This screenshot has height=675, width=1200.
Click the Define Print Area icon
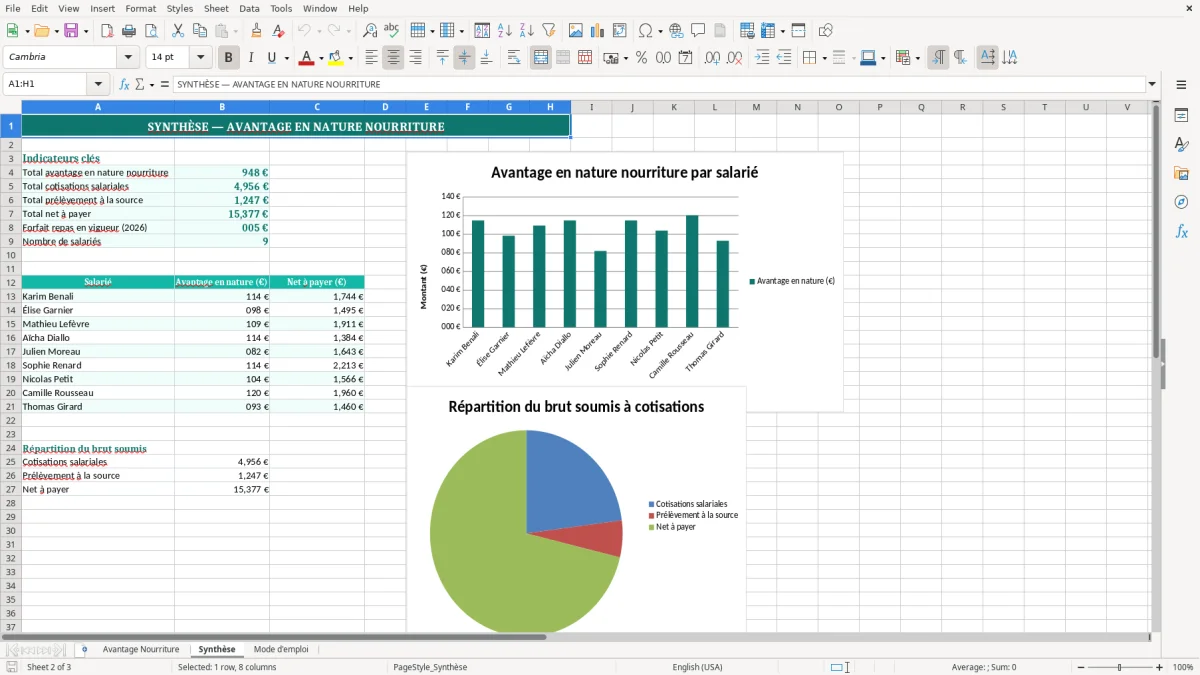[x=747, y=31]
